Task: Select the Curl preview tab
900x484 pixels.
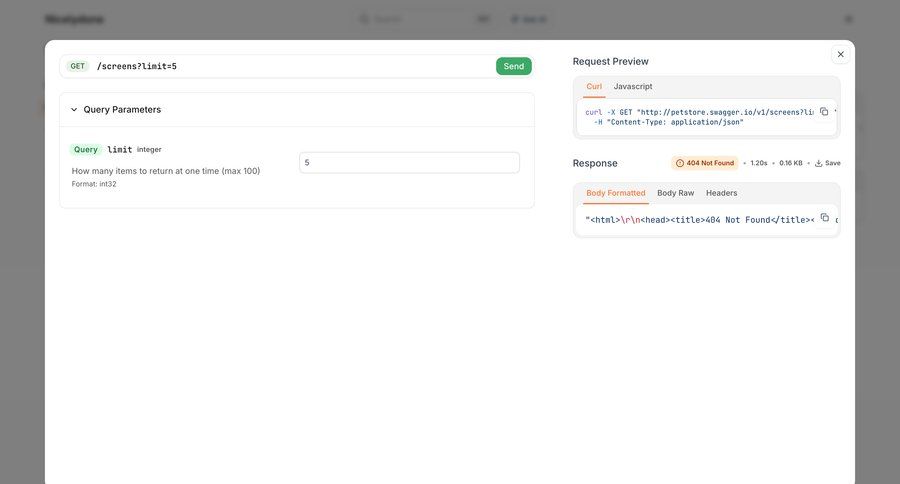Action: [594, 87]
